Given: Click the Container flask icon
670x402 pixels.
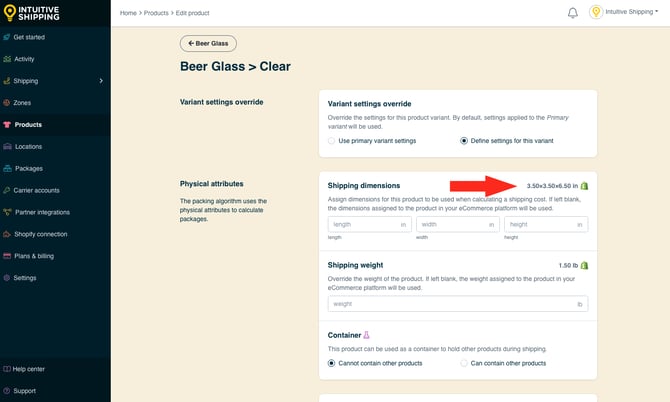Looking at the screenshot, I should 367,335.
